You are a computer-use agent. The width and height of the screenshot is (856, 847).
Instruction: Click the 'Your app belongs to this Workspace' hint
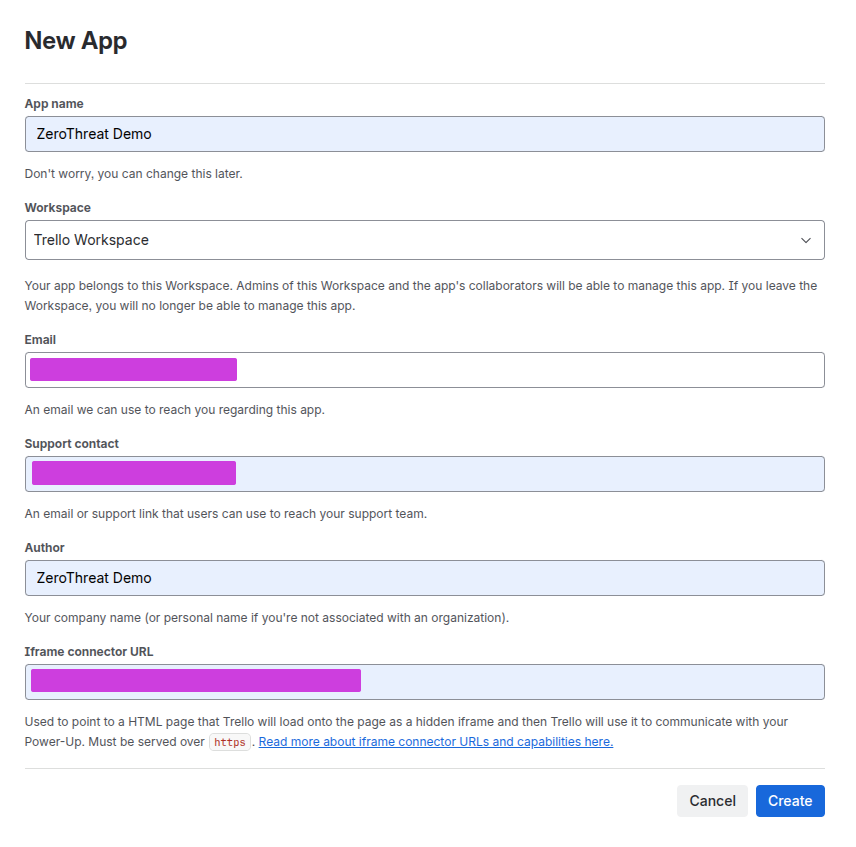click(421, 296)
